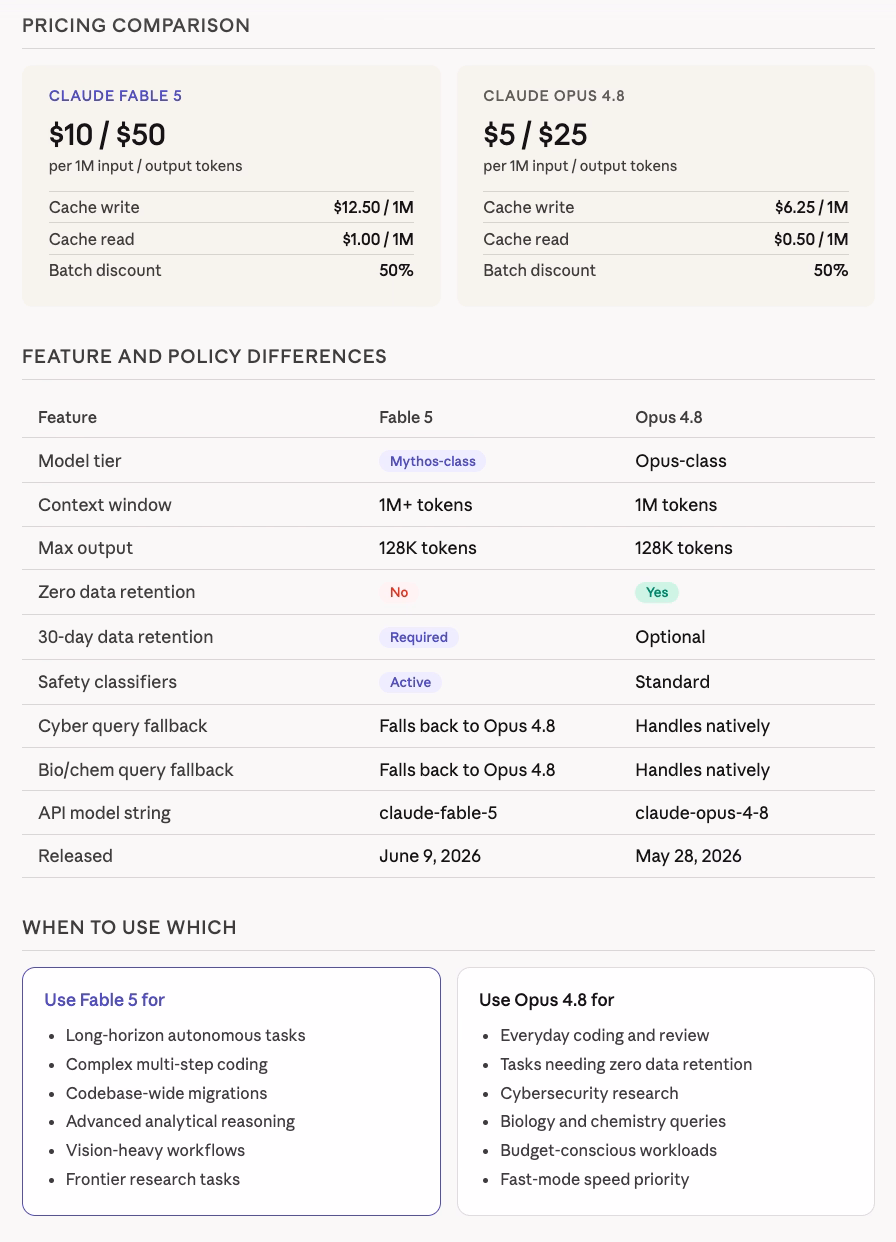Click Everyday coding and review item
This screenshot has height=1242, width=896.
click(604, 1036)
